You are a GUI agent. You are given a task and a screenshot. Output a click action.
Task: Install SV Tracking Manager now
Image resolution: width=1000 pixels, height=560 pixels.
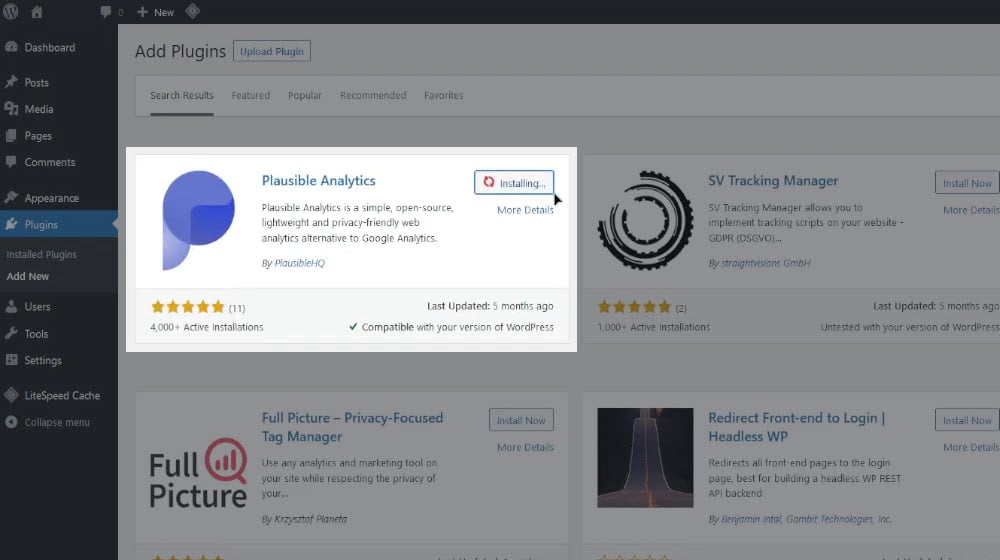[x=967, y=182]
